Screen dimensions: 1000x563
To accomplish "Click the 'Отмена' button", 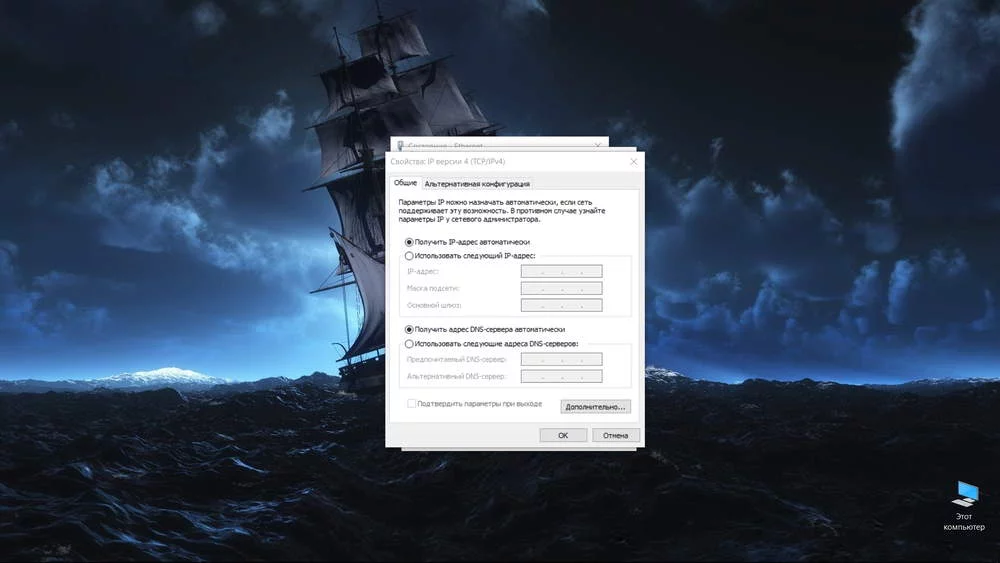I will click(x=615, y=435).
